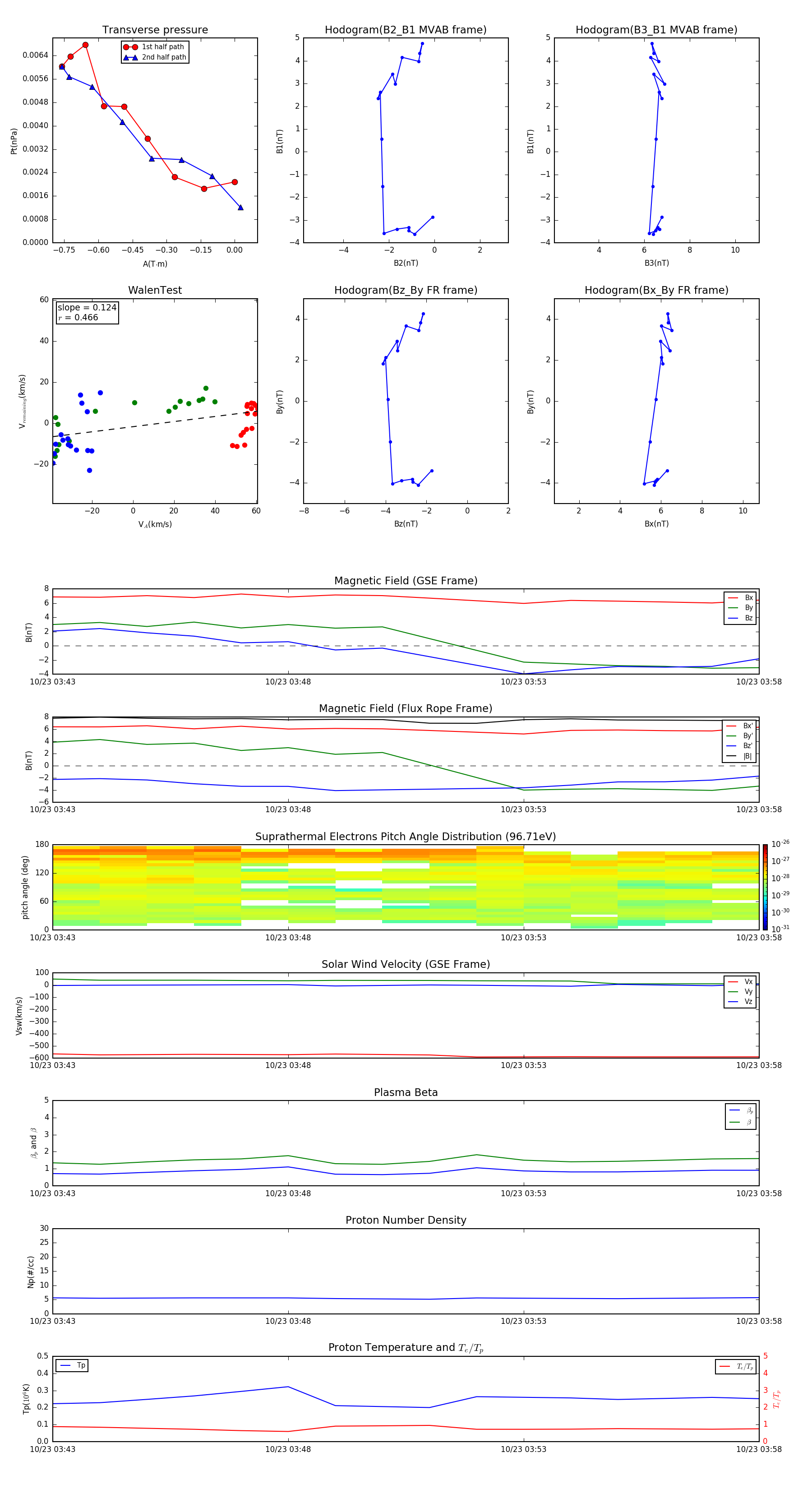Click the pitch angle color scale bar

(765, 887)
